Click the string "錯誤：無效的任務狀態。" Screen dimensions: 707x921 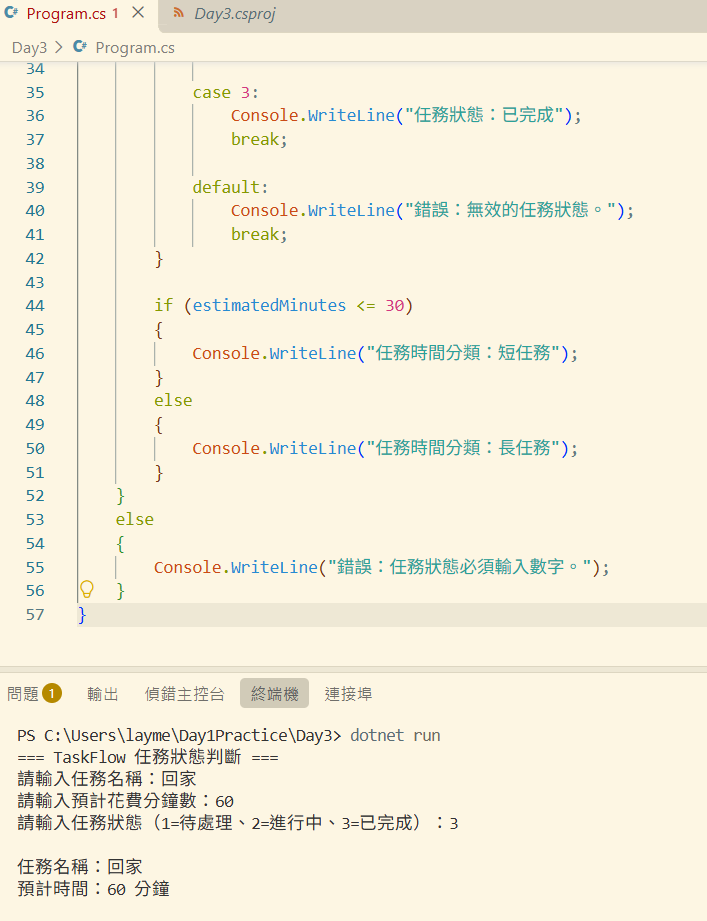510,210
